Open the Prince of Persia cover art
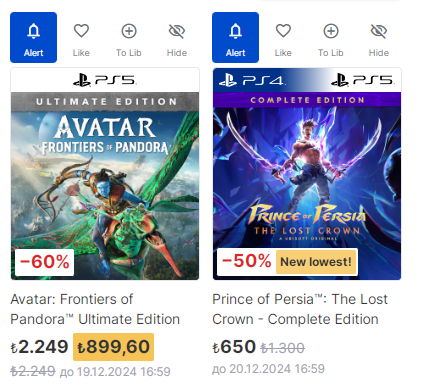The image size is (428, 386). (307, 186)
